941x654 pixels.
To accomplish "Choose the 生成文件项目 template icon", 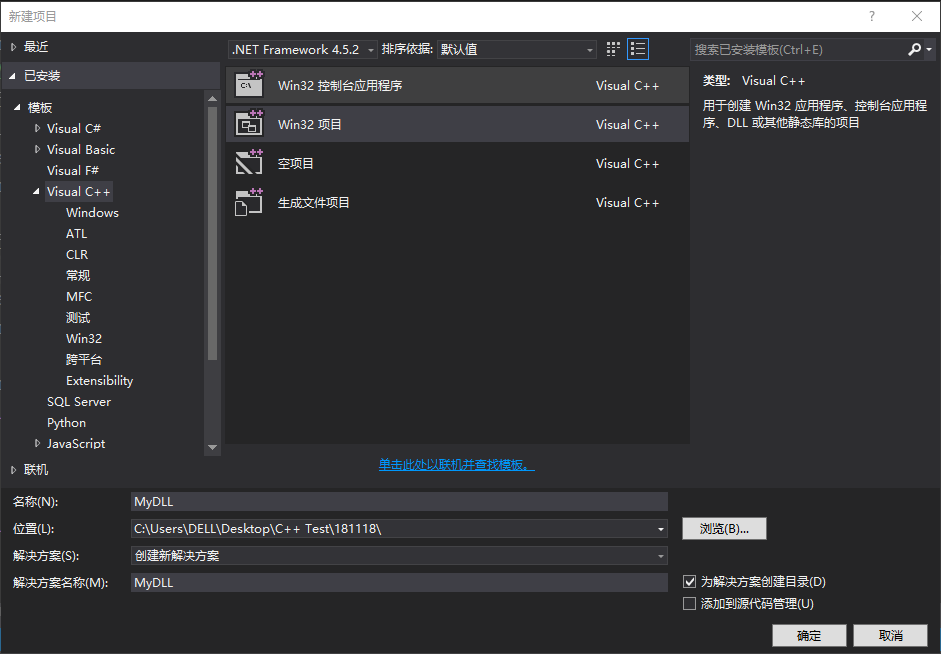I will point(249,202).
